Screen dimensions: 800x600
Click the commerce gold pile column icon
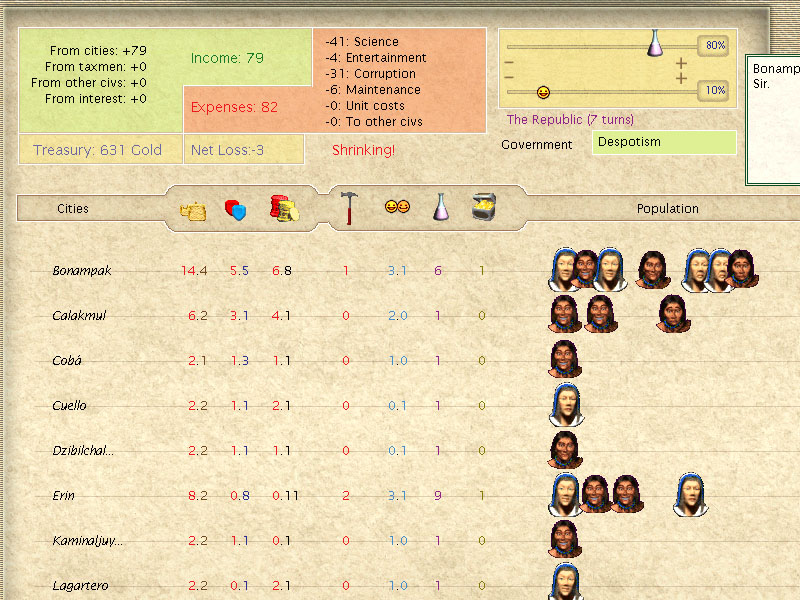coord(192,209)
